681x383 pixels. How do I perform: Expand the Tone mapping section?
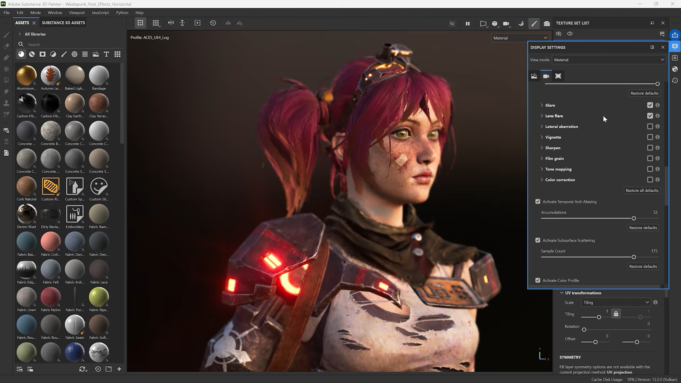click(542, 169)
